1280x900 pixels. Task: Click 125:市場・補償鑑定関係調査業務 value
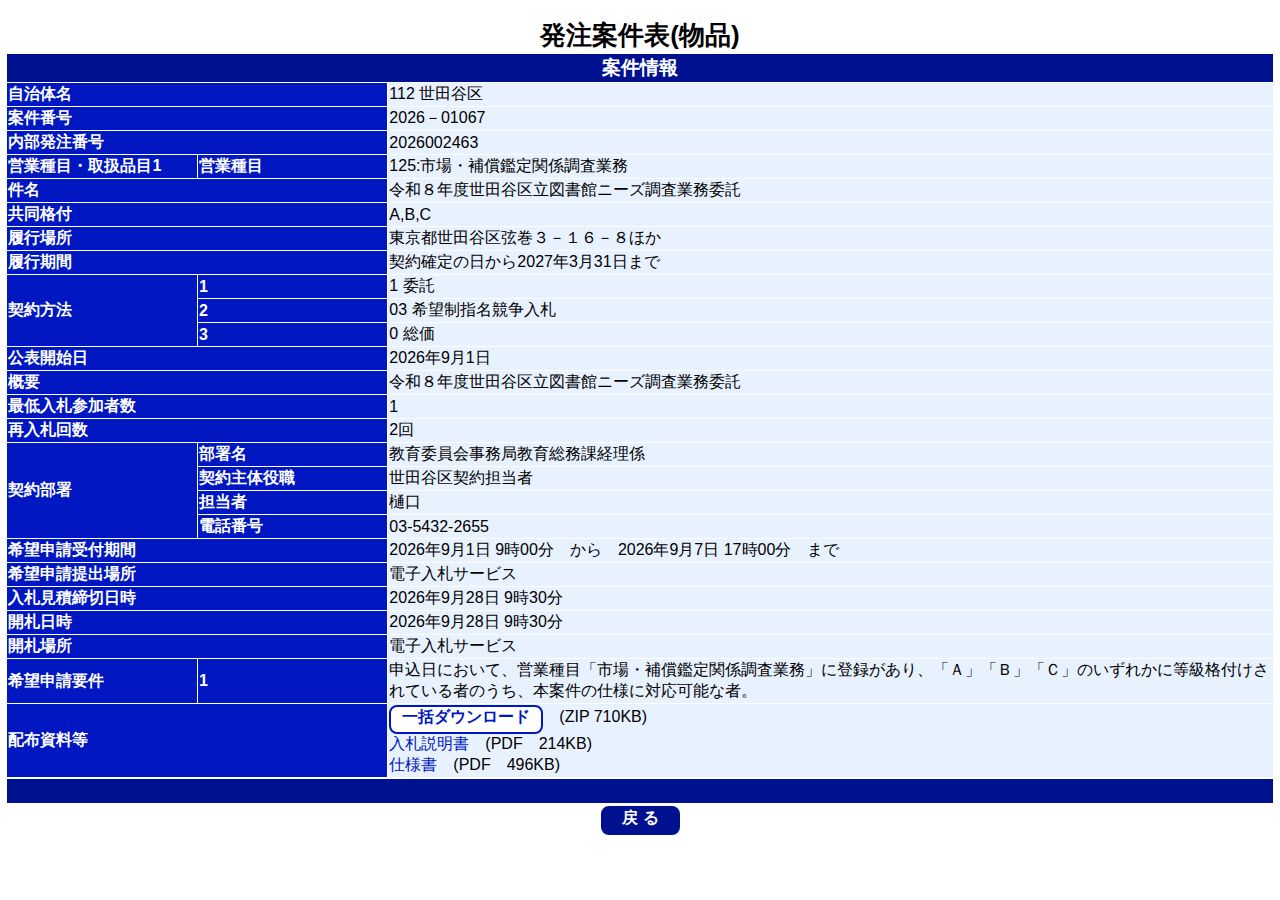508,166
